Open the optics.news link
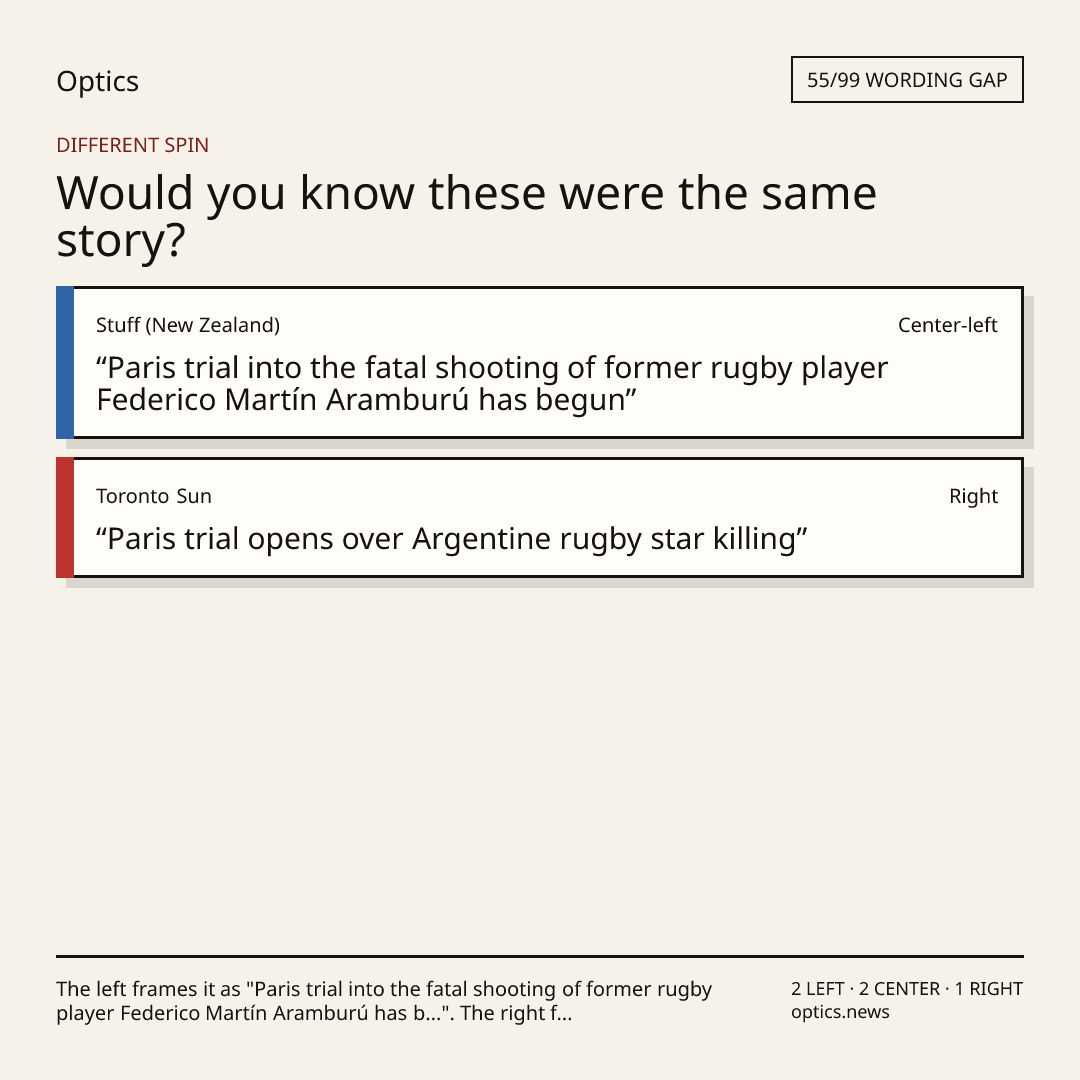This screenshot has height=1080, width=1080. coord(840,1012)
